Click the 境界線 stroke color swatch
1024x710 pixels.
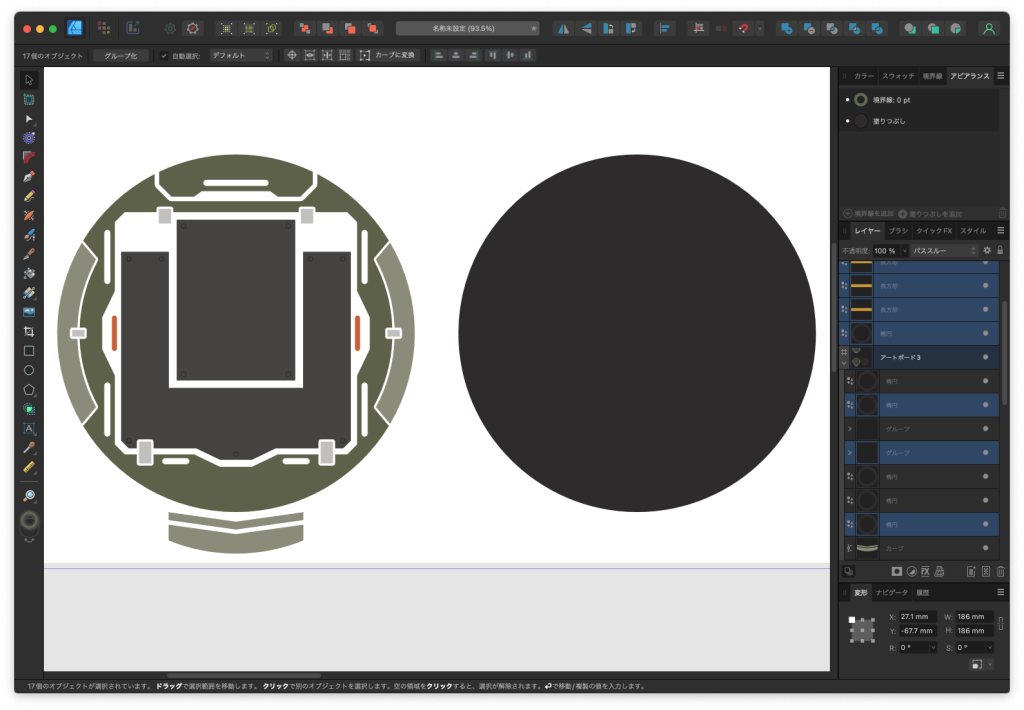(860, 100)
